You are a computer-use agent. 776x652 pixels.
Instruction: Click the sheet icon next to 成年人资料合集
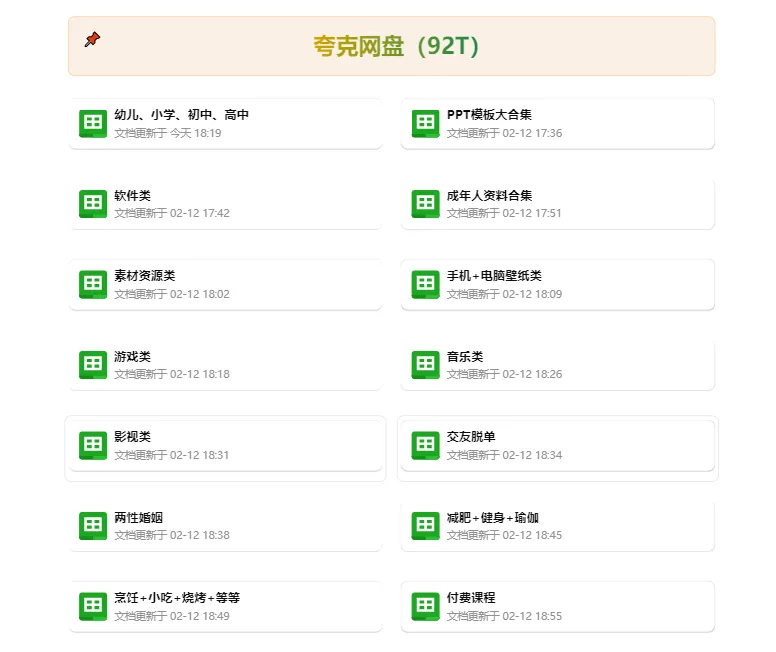point(425,204)
